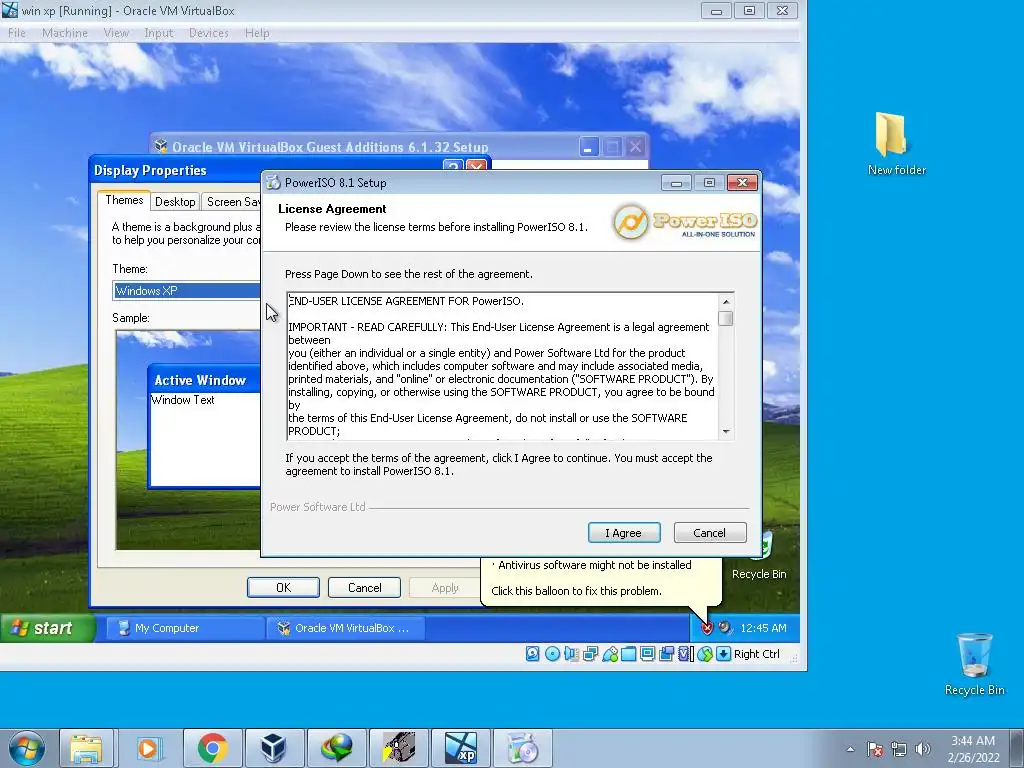Switch to the Screen Saver tab
This screenshot has width=1024, height=768.
[x=231, y=202]
